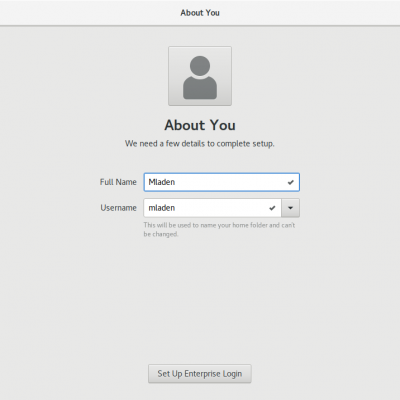Select the 'We need a few details' subtitle
The height and width of the screenshot is (400, 400).
200,144
